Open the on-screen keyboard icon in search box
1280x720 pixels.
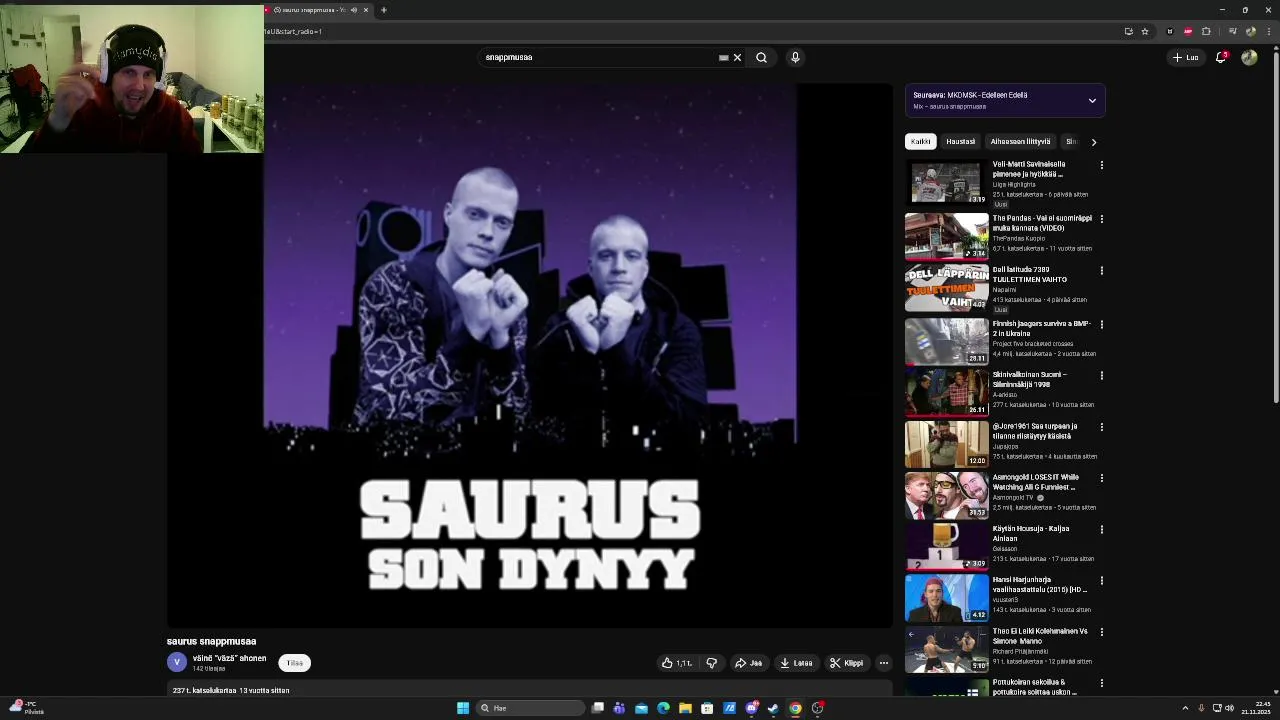(x=723, y=57)
